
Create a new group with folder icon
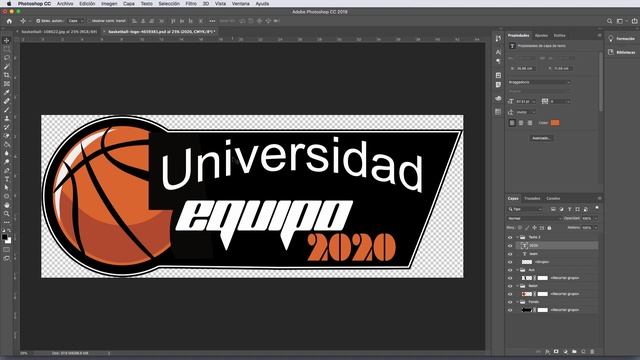[574, 351]
